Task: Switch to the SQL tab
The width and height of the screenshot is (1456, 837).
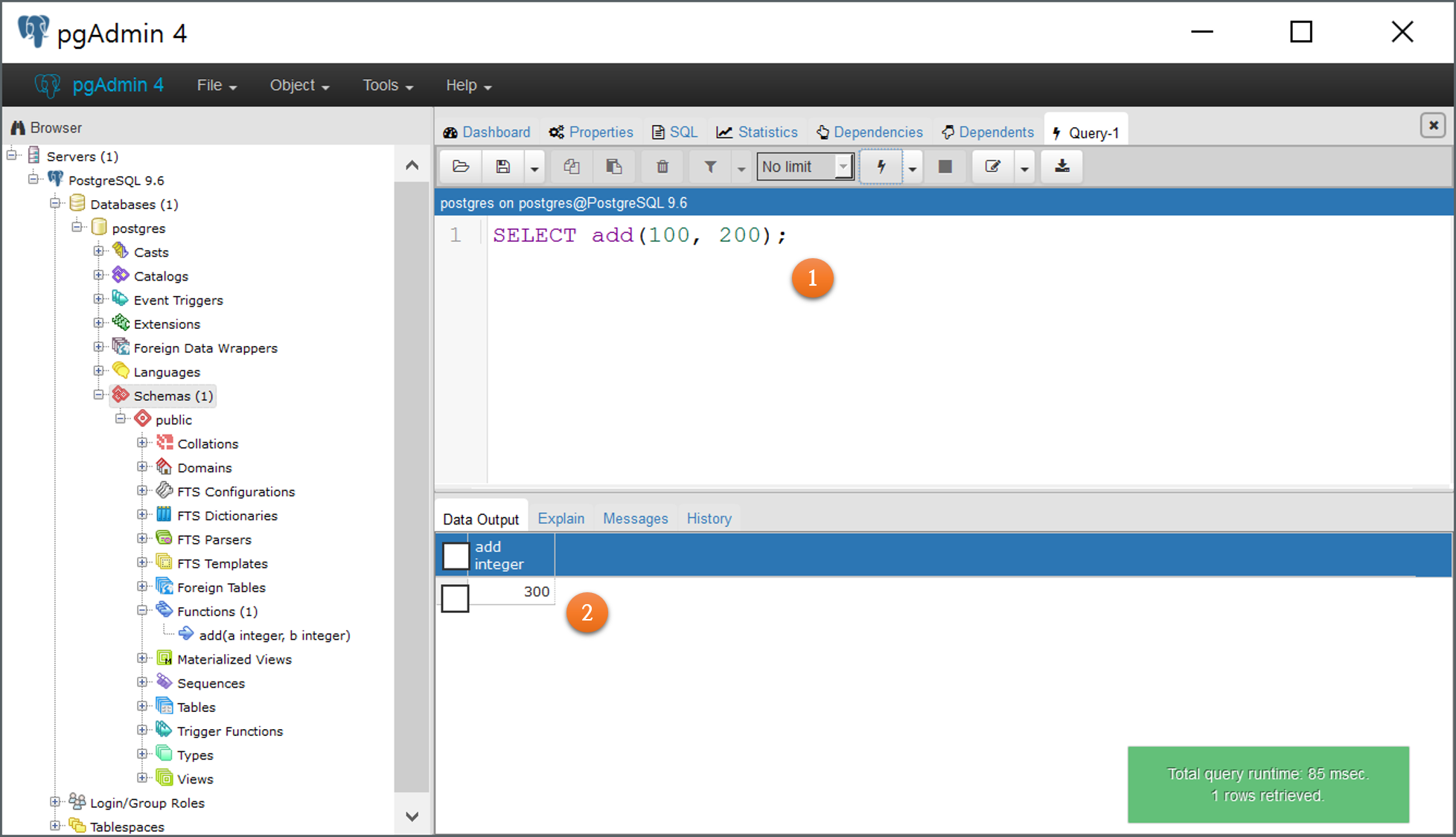Action: [x=674, y=132]
